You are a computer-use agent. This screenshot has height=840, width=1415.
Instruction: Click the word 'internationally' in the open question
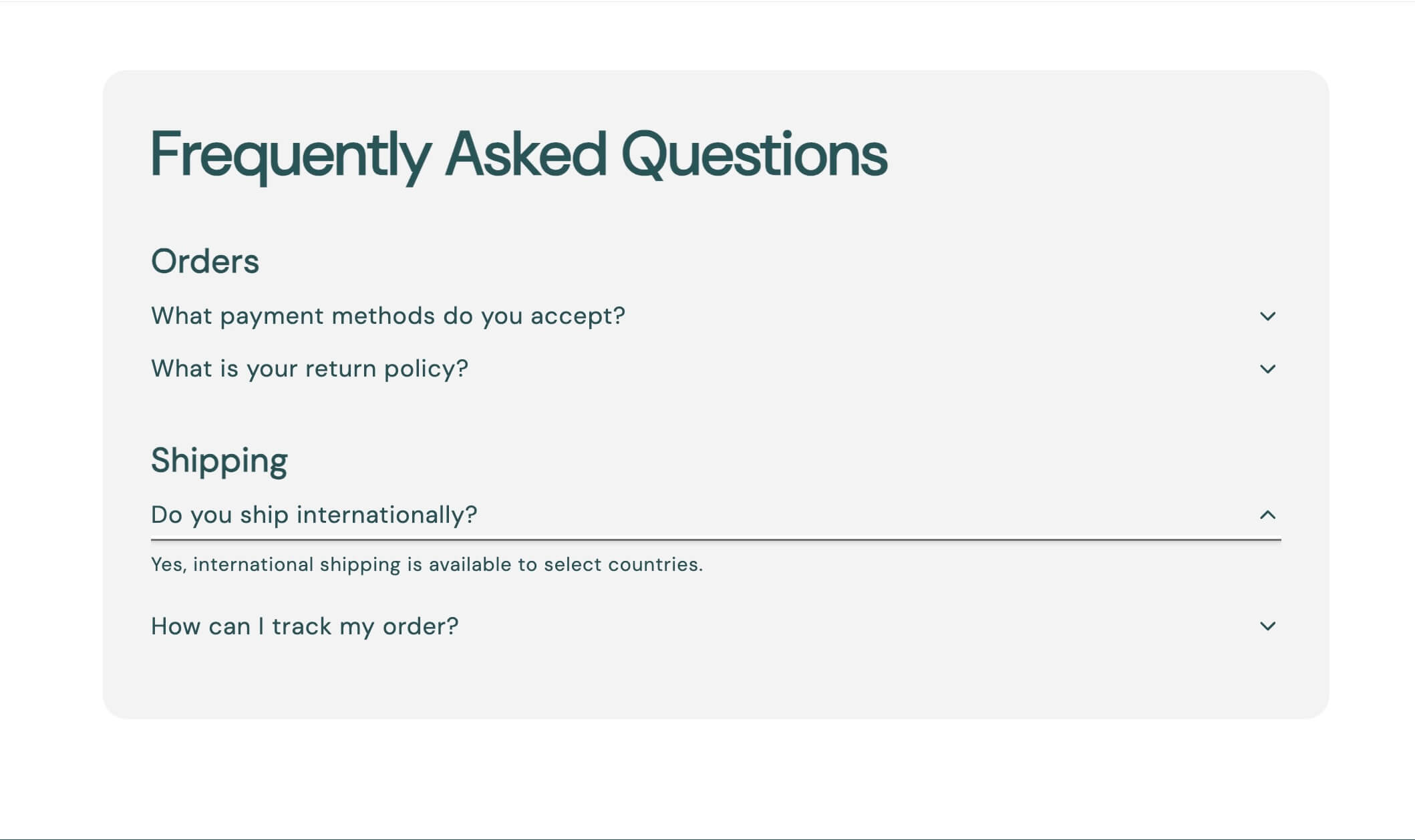click(386, 515)
